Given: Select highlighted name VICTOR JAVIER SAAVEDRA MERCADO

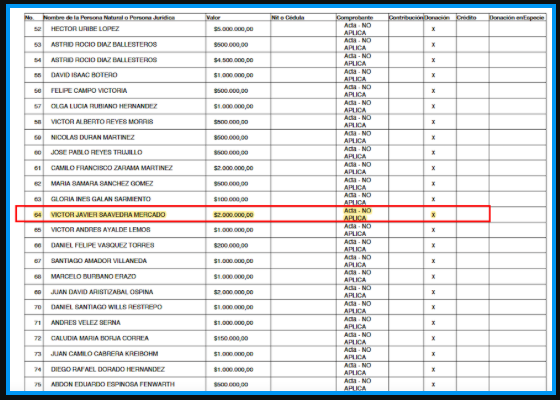Looking at the screenshot, I should (x=108, y=215).
